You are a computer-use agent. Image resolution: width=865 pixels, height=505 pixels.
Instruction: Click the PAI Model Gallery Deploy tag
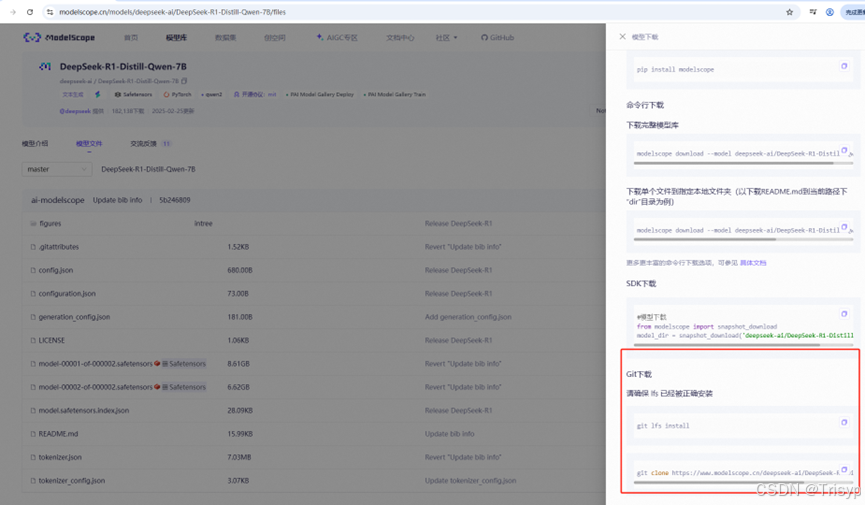pyautogui.click(x=320, y=94)
